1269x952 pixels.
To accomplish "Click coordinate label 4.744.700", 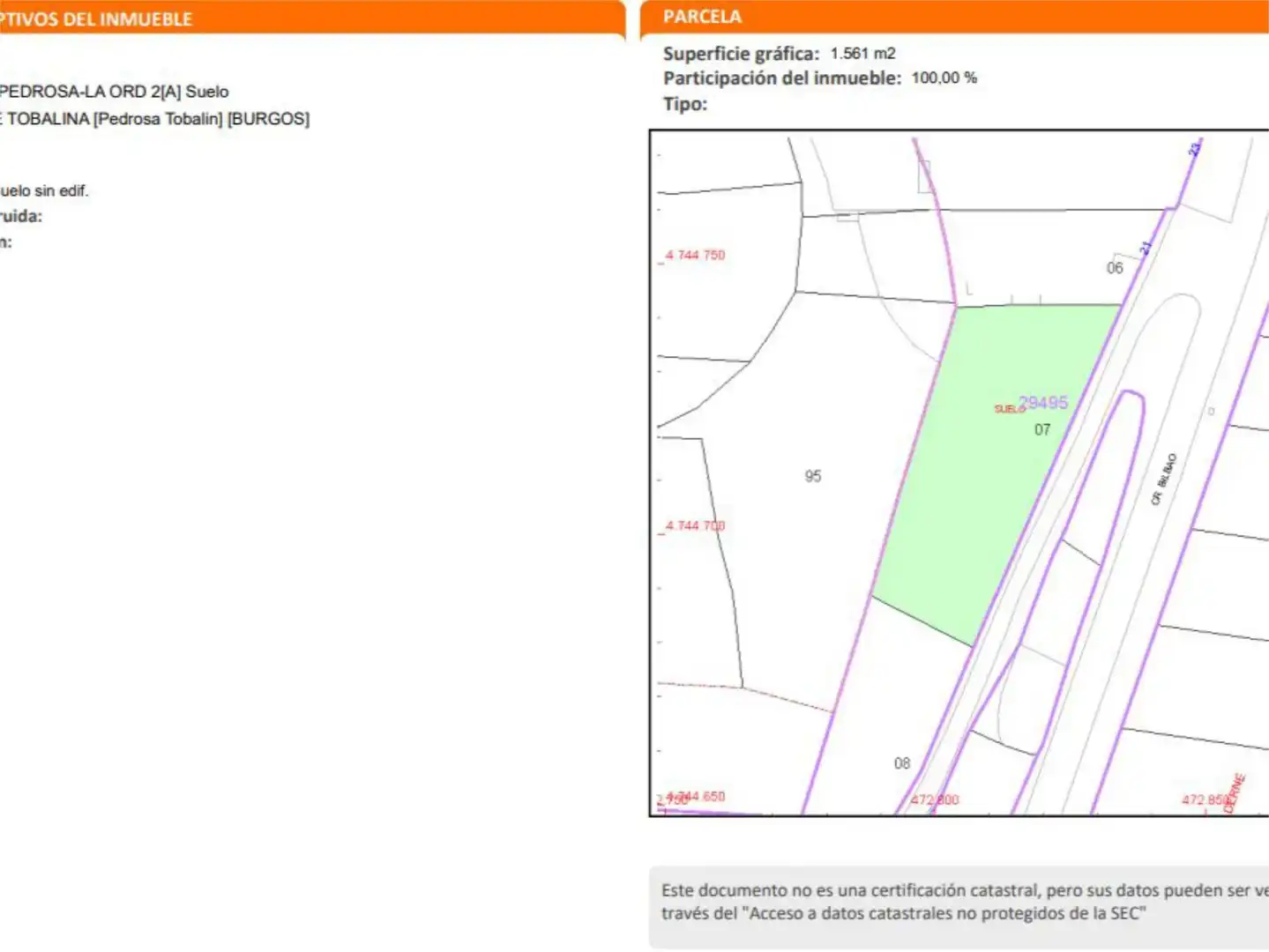I will point(694,526).
